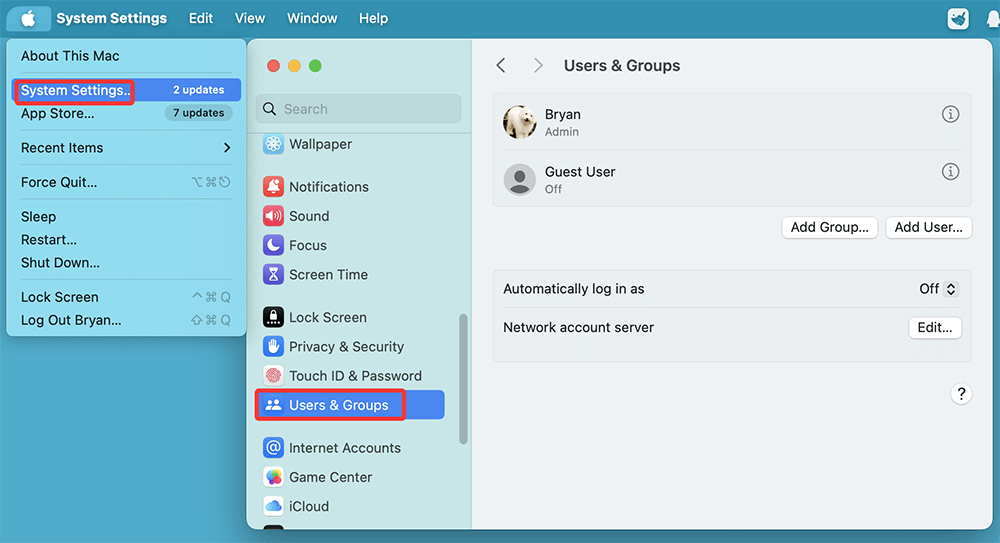The width and height of the screenshot is (1000, 543).
Task: Click the Add User… button
Action: pos(928,227)
